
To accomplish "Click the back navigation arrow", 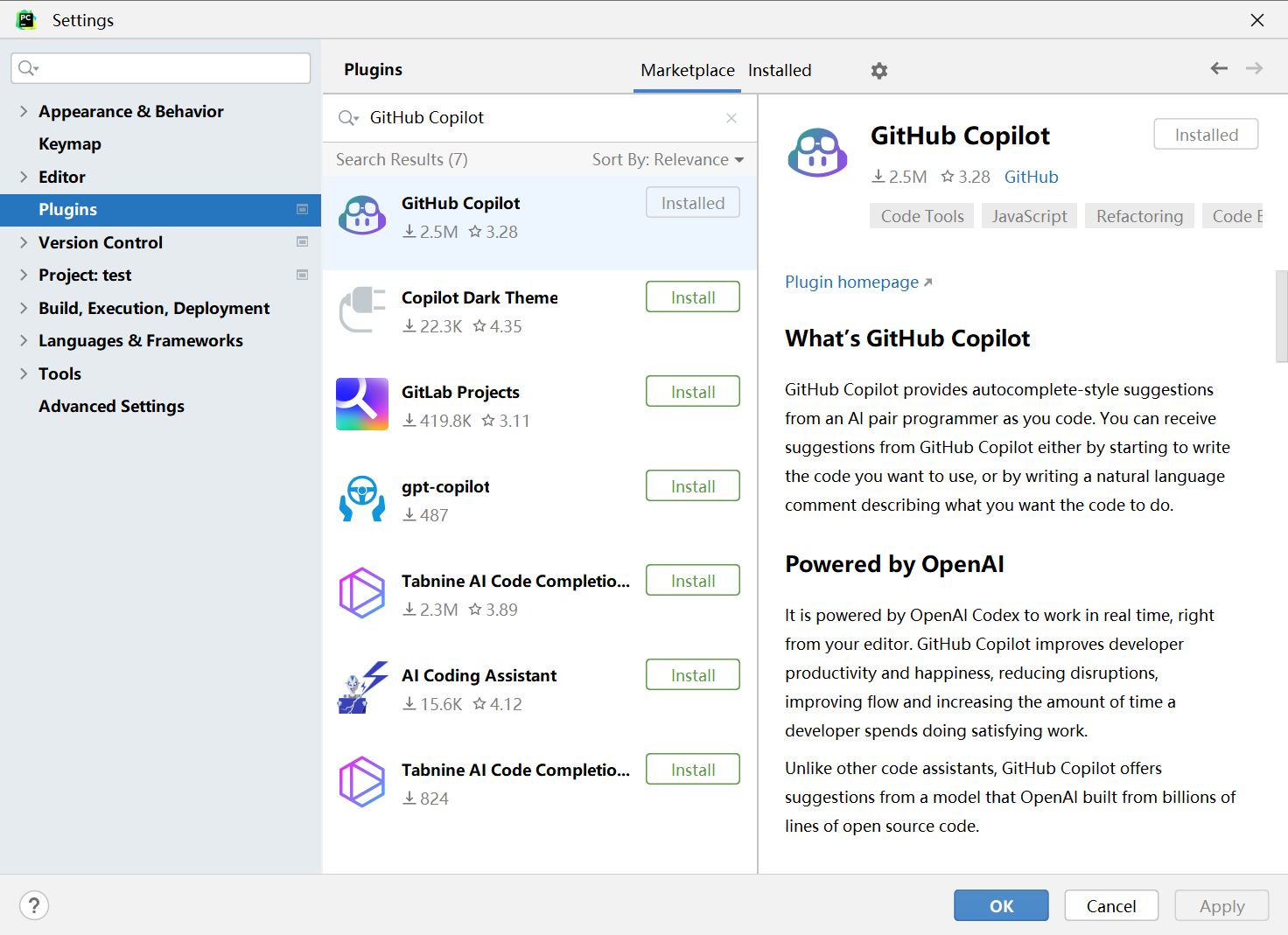I will (x=1219, y=68).
